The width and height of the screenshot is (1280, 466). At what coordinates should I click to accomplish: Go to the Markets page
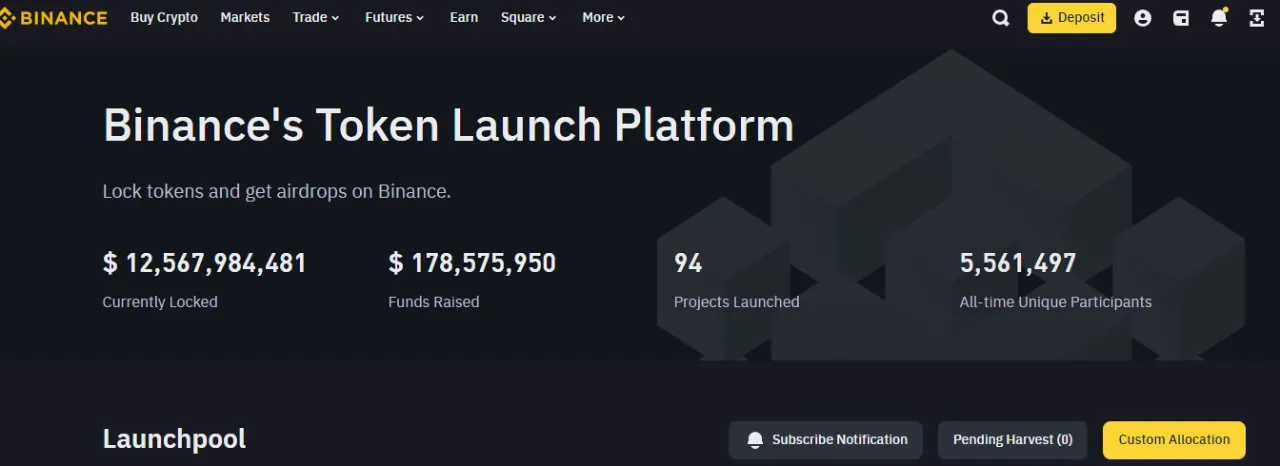click(x=245, y=18)
